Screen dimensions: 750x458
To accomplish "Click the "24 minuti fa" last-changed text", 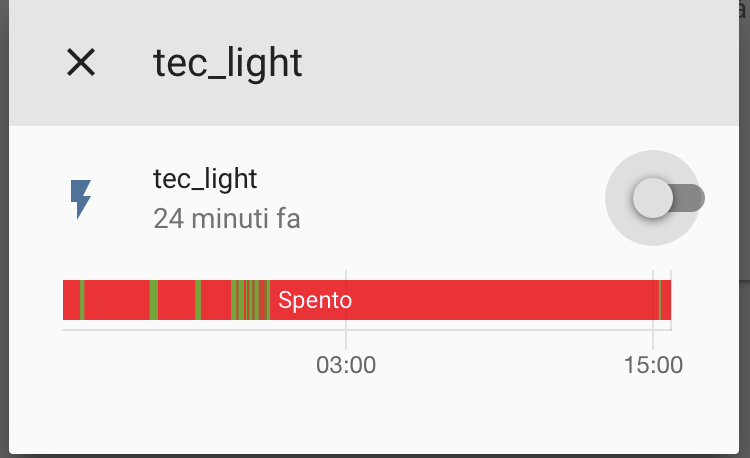I will coord(227,219).
